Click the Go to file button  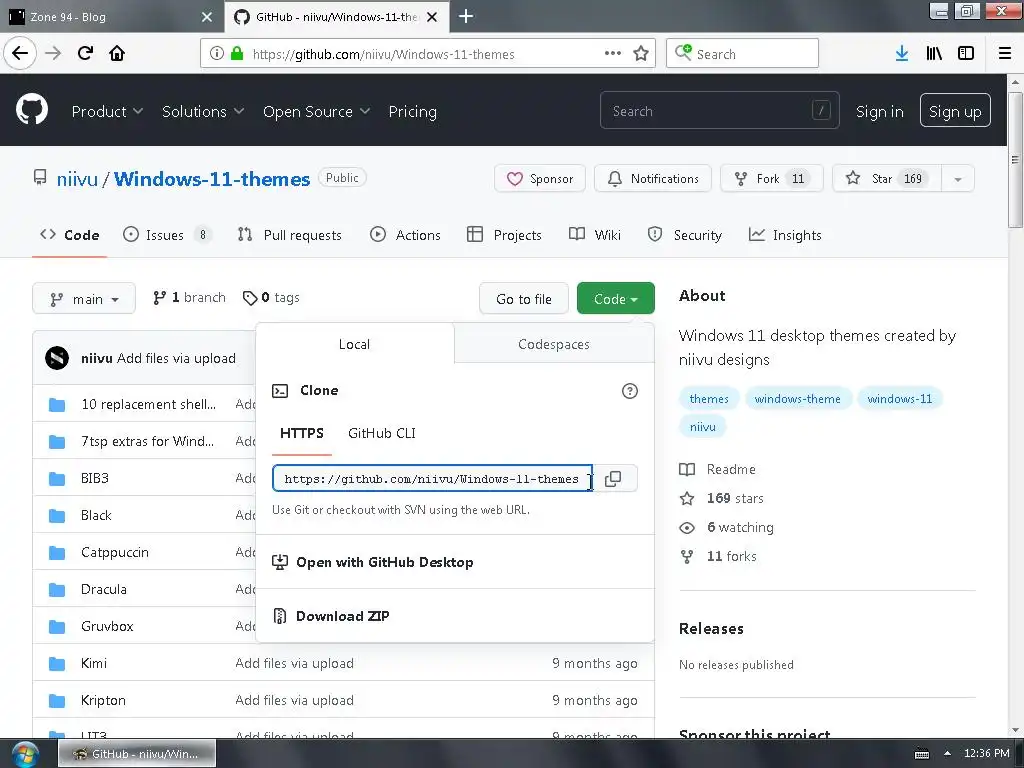point(524,298)
